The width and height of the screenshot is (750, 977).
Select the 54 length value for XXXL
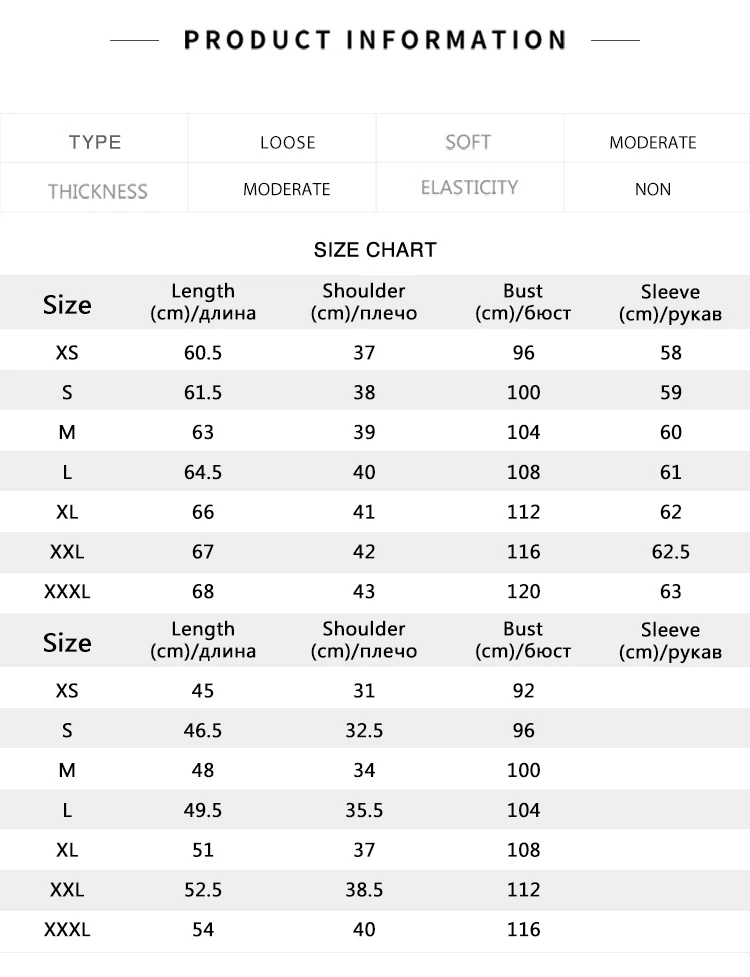click(x=203, y=930)
